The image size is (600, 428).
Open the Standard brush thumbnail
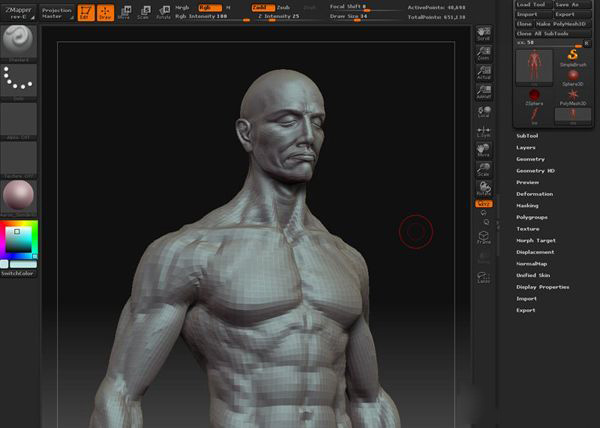[18, 40]
